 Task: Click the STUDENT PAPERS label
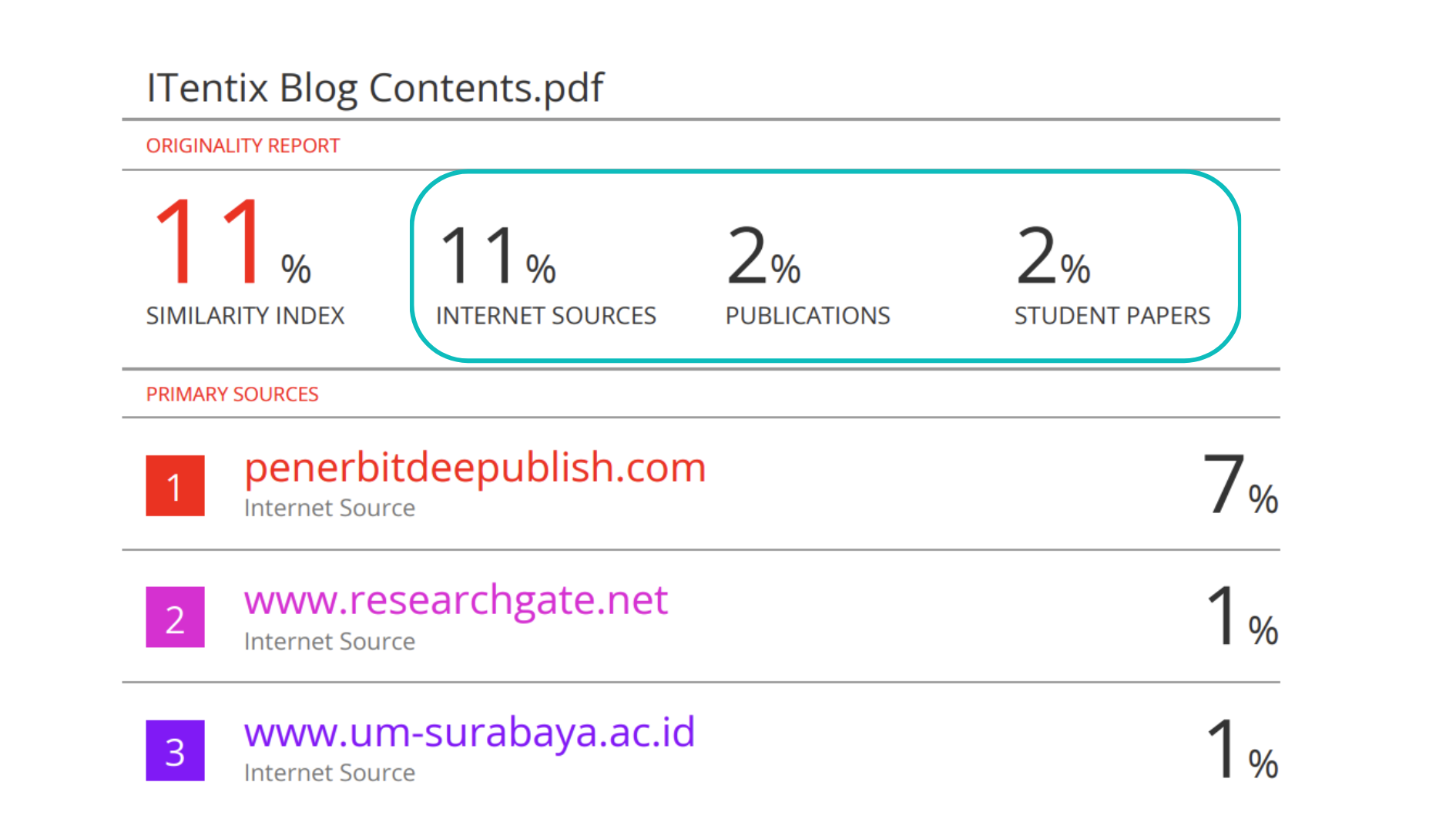pos(1112,316)
